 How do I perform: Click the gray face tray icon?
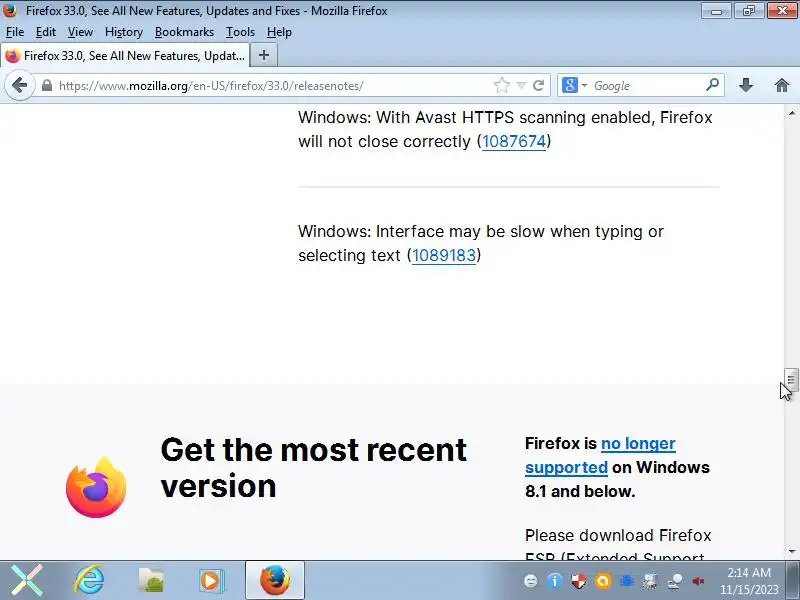point(531,581)
